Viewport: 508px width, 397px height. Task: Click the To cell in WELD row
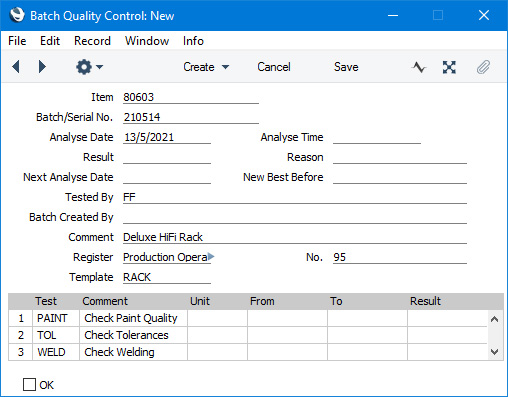pos(367,352)
